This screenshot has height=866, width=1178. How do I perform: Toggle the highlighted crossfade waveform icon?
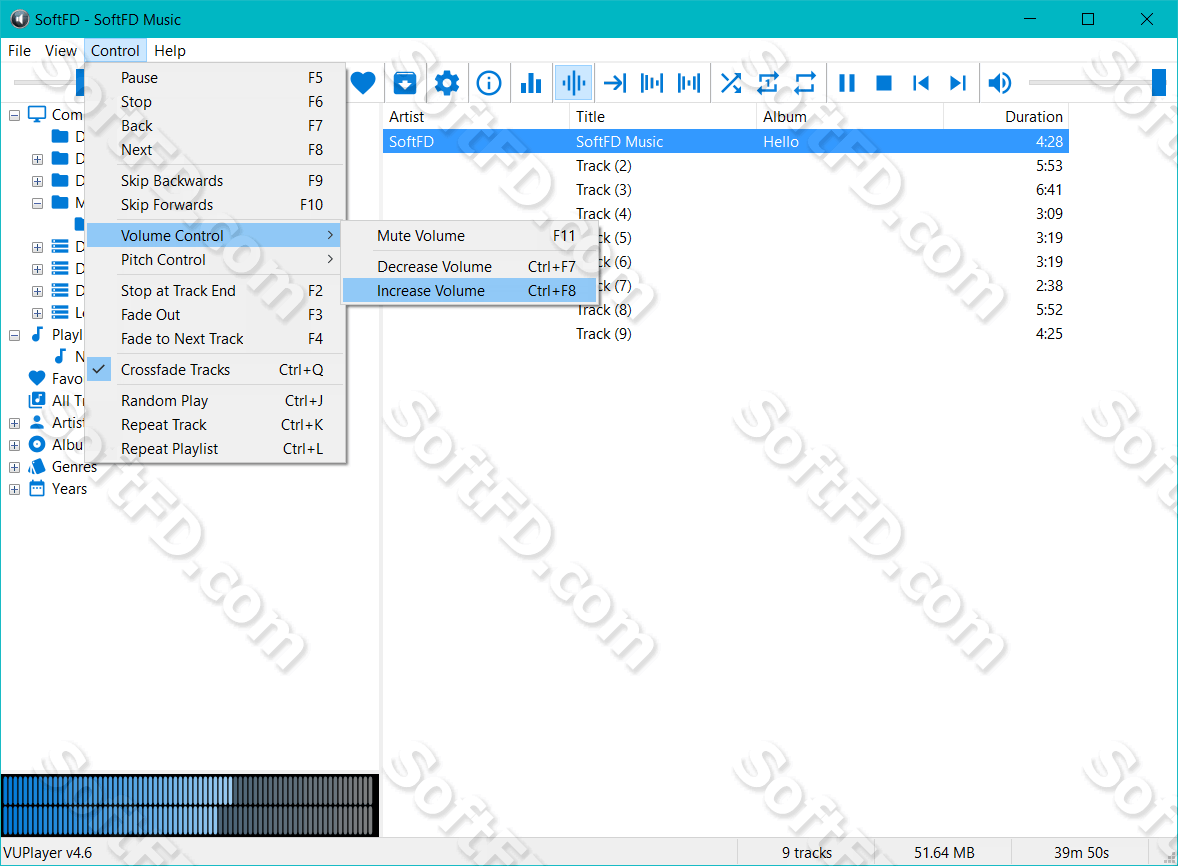click(x=573, y=83)
